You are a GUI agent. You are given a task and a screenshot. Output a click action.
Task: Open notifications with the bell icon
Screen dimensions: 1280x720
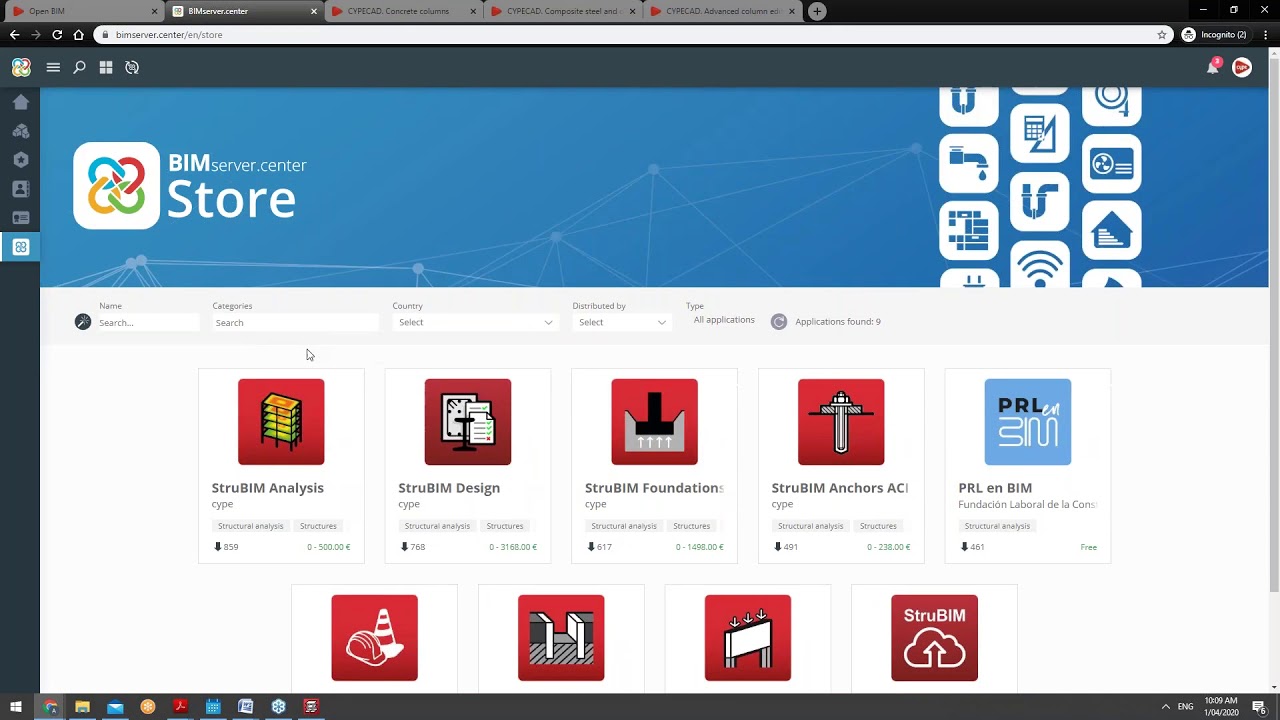(1213, 67)
